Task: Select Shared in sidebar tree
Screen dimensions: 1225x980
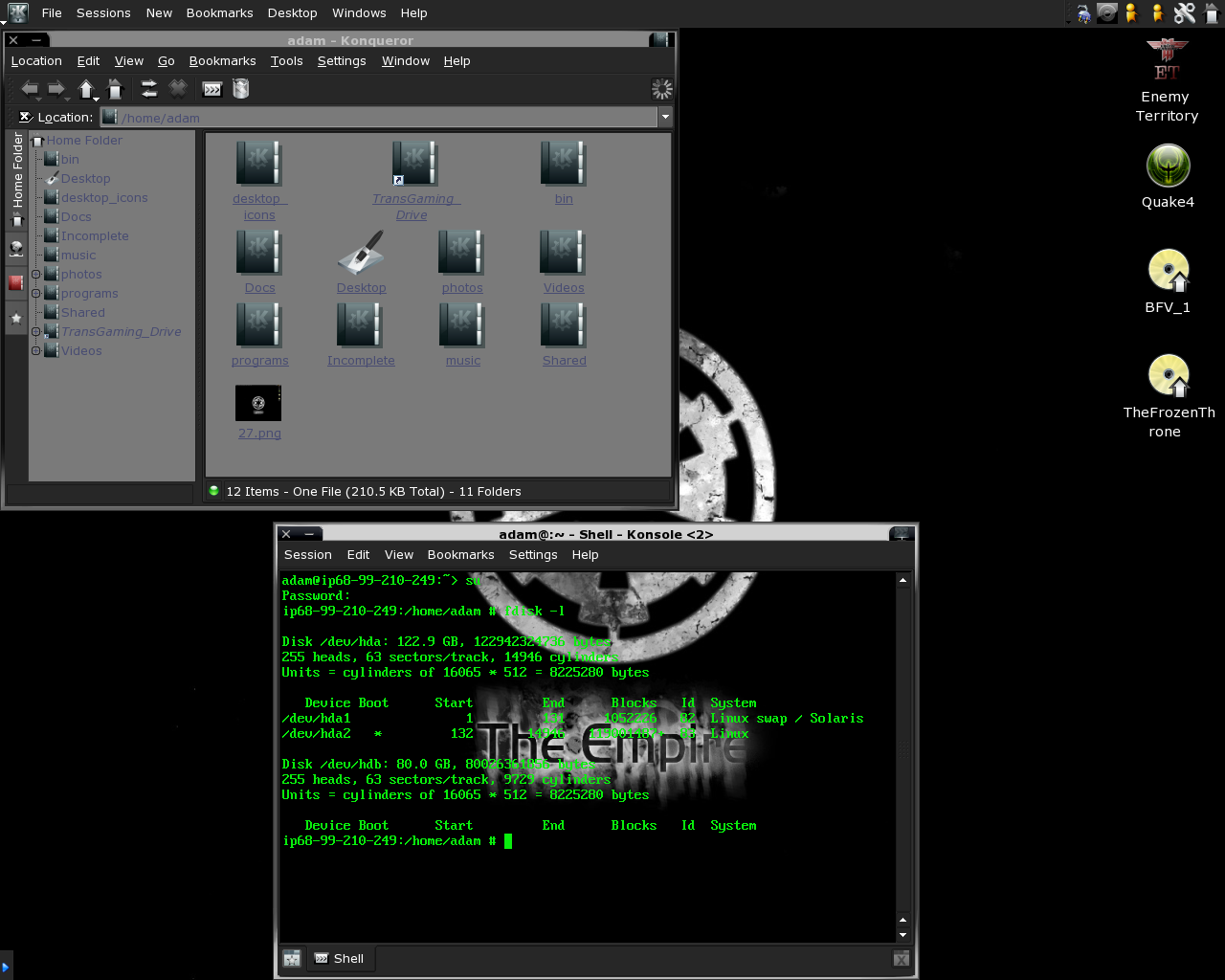Action: click(83, 313)
